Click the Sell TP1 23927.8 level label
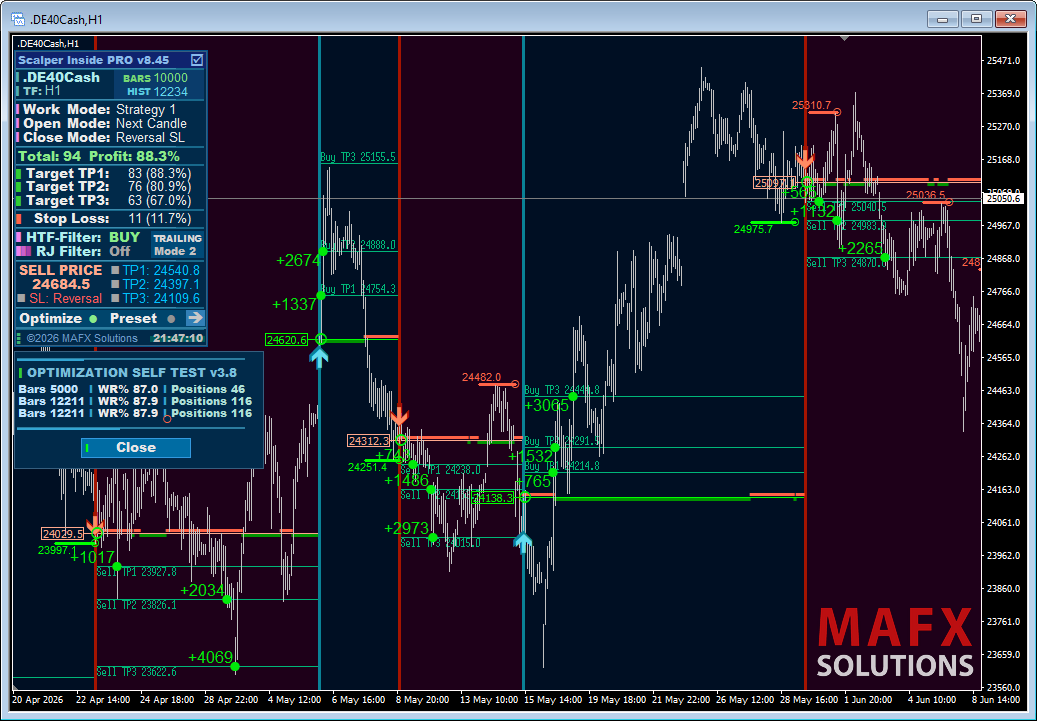This screenshot has width=1037, height=721. tap(137, 572)
